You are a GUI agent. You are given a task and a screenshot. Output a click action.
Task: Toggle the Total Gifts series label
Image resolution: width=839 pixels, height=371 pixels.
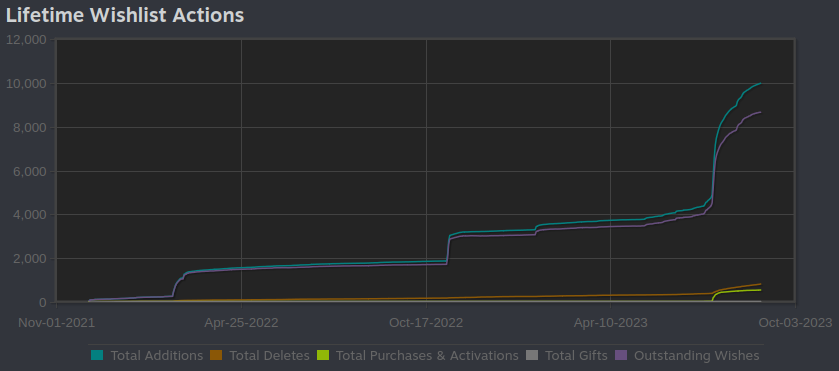click(x=576, y=355)
